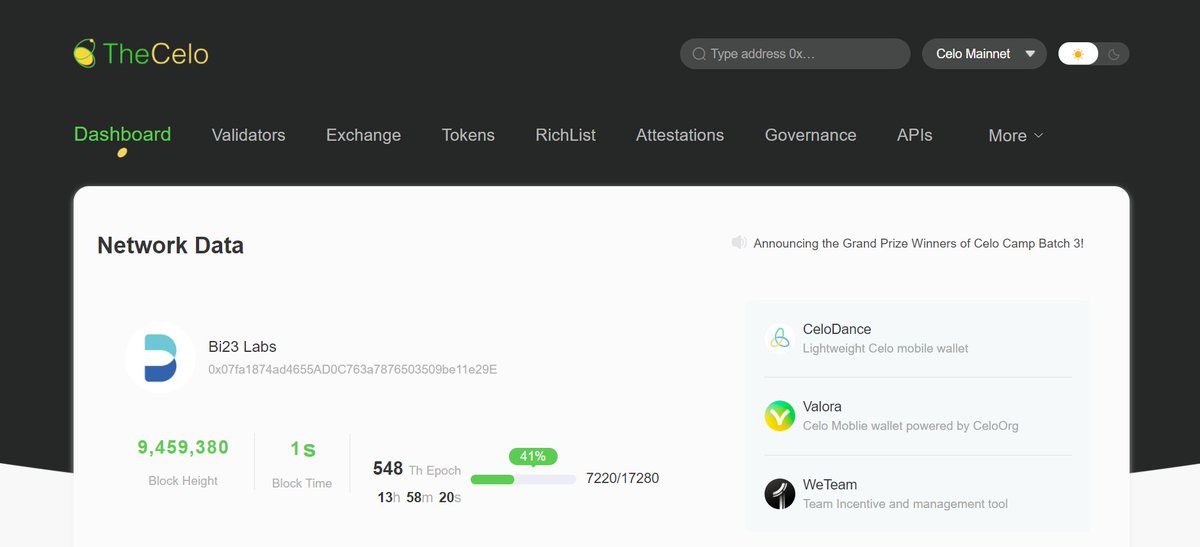1200x547 pixels.
Task: Click the WeTeam tool icon
Action: (780, 494)
